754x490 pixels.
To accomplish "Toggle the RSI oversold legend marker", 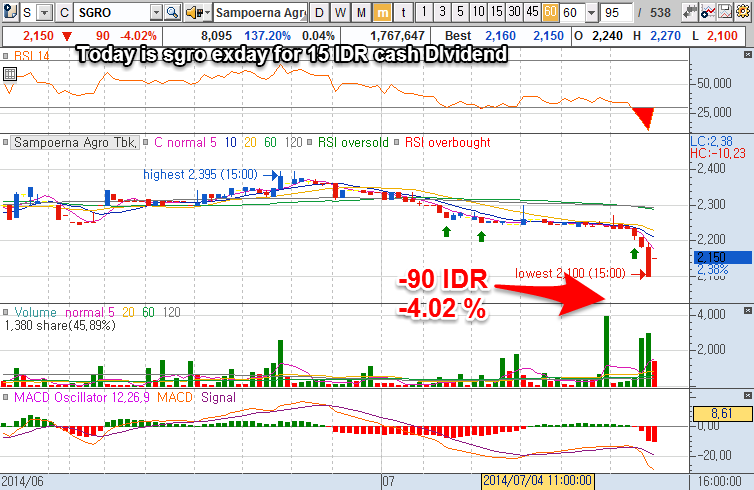I will tap(309, 142).
